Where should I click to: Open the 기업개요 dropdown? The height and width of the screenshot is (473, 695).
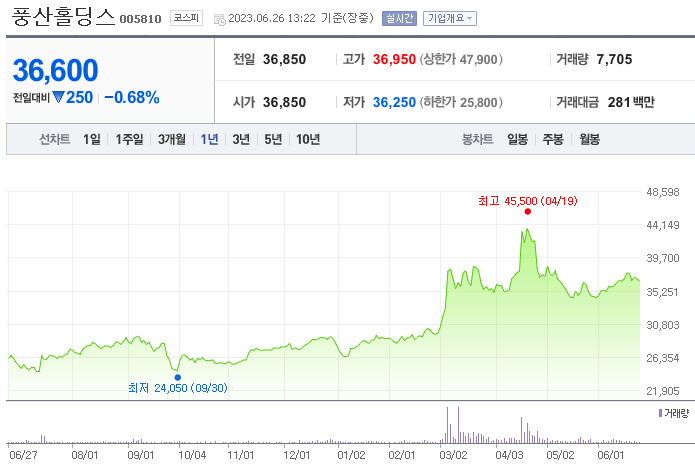pyautogui.click(x=449, y=19)
